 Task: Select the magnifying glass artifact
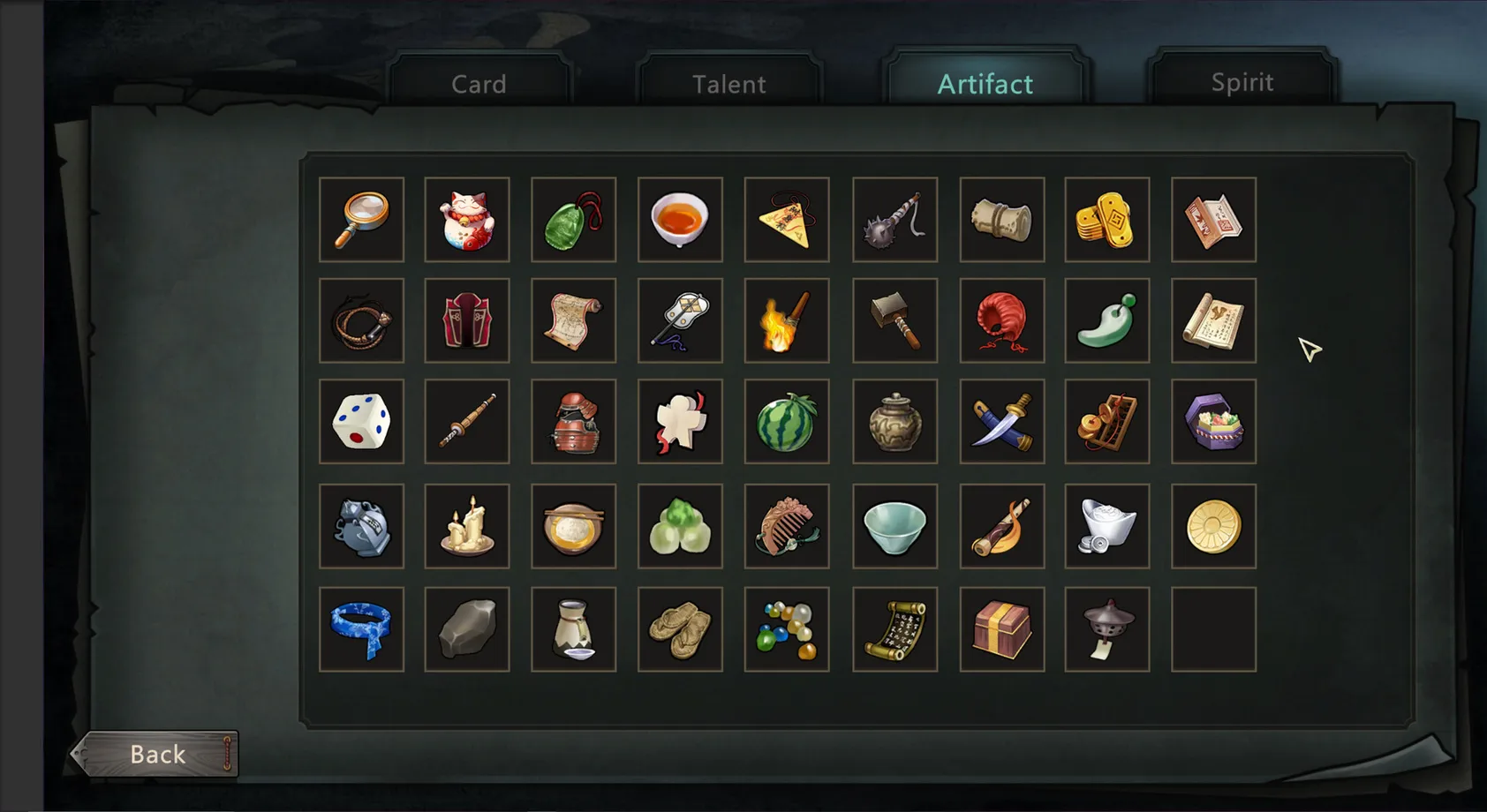point(361,220)
